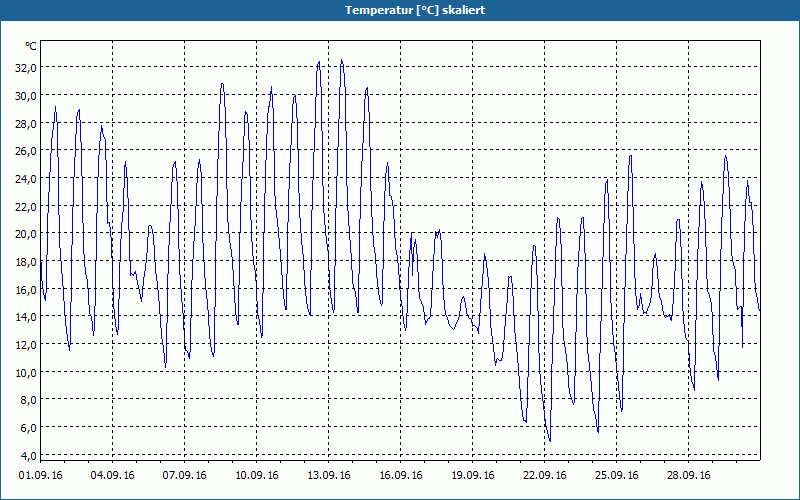This screenshot has width=800, height=500.
Task: Click the 4,0 axis label
Action: [x=28, y=456]
